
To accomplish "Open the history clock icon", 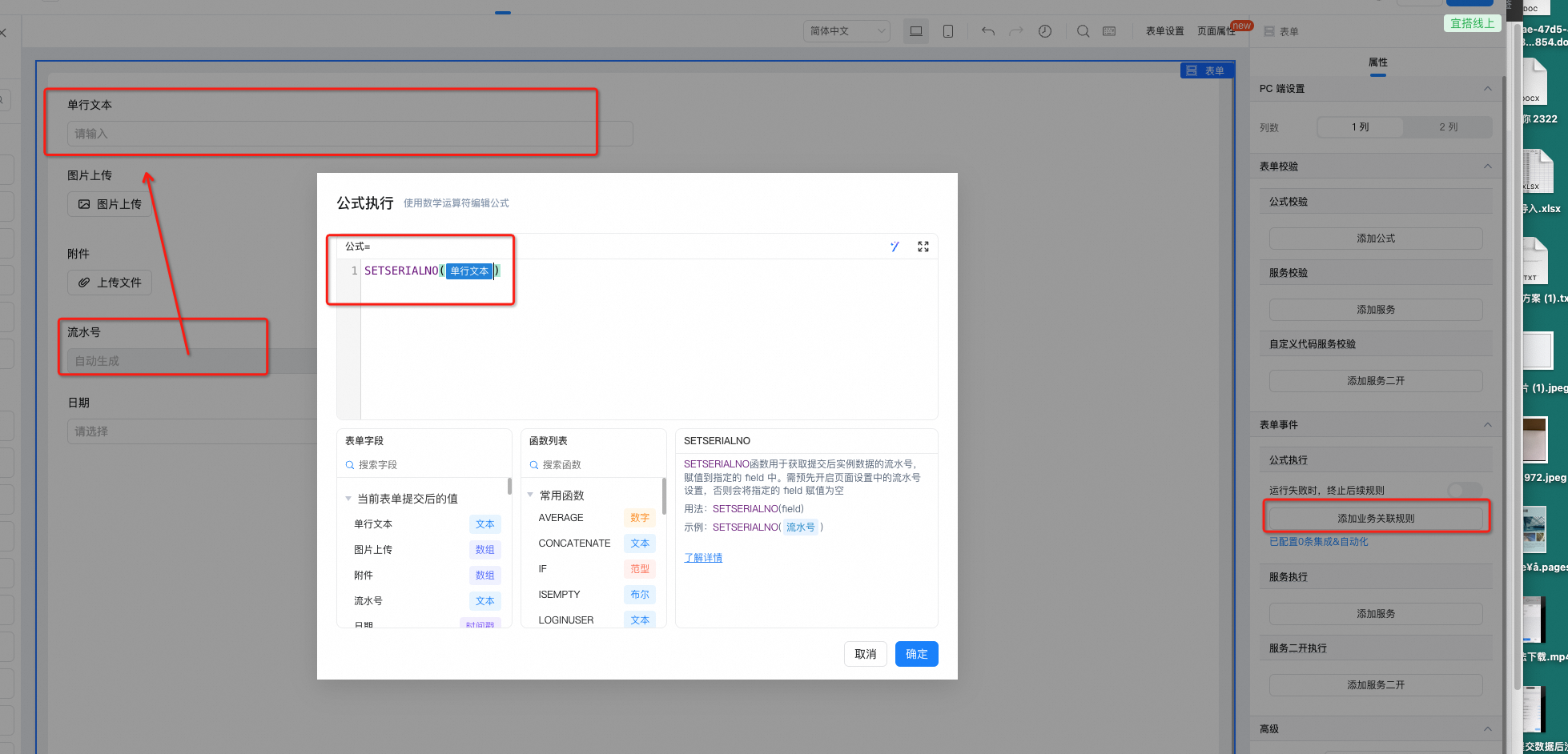I will pos(1045,31).
